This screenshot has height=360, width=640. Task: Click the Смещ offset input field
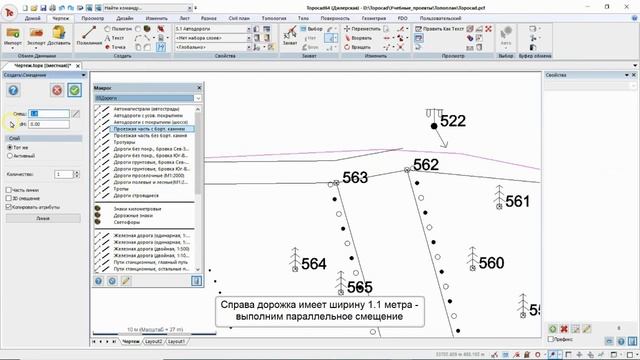coord(49,113)
